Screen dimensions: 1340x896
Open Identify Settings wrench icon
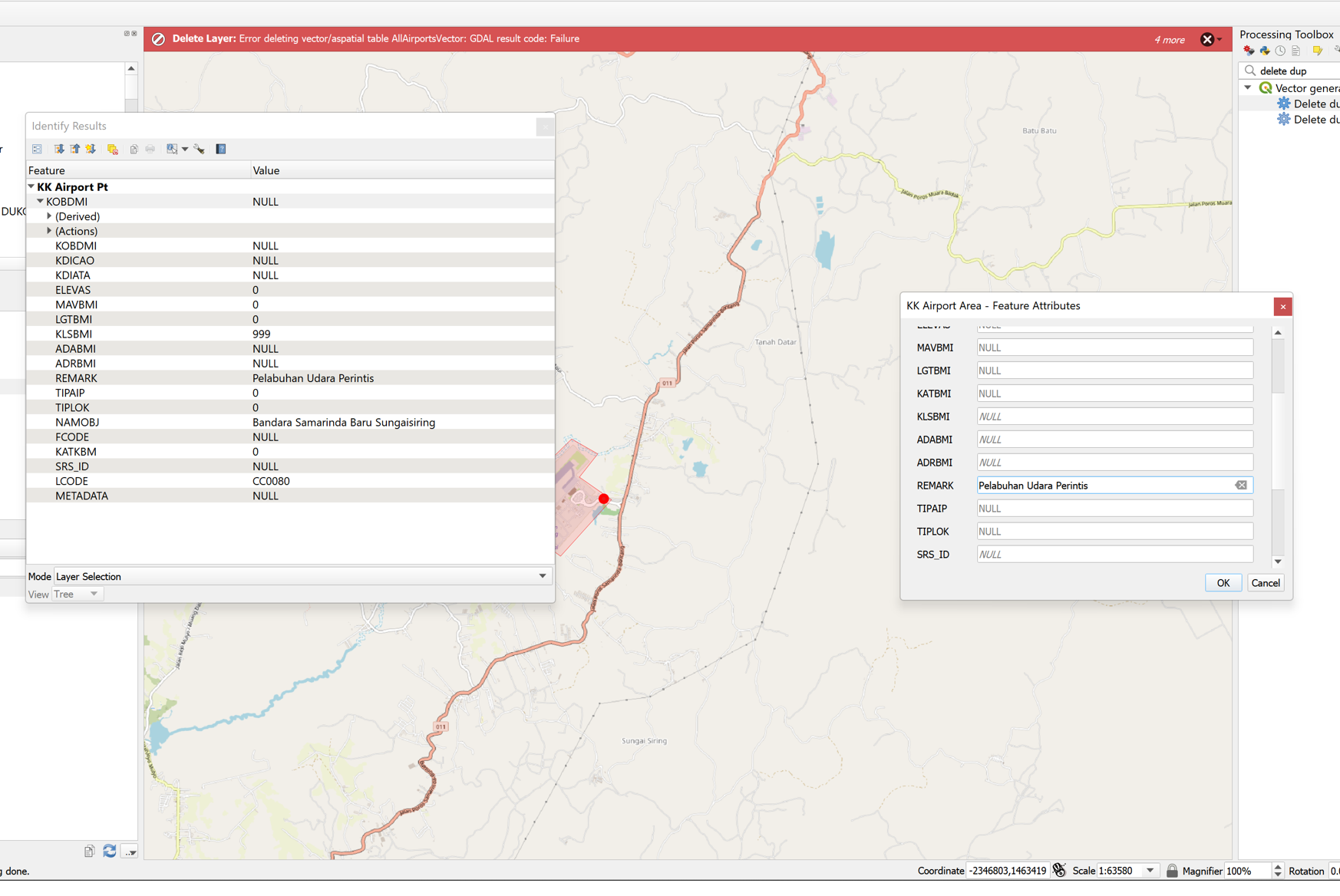pyautogui.click(x=200, y=149)
